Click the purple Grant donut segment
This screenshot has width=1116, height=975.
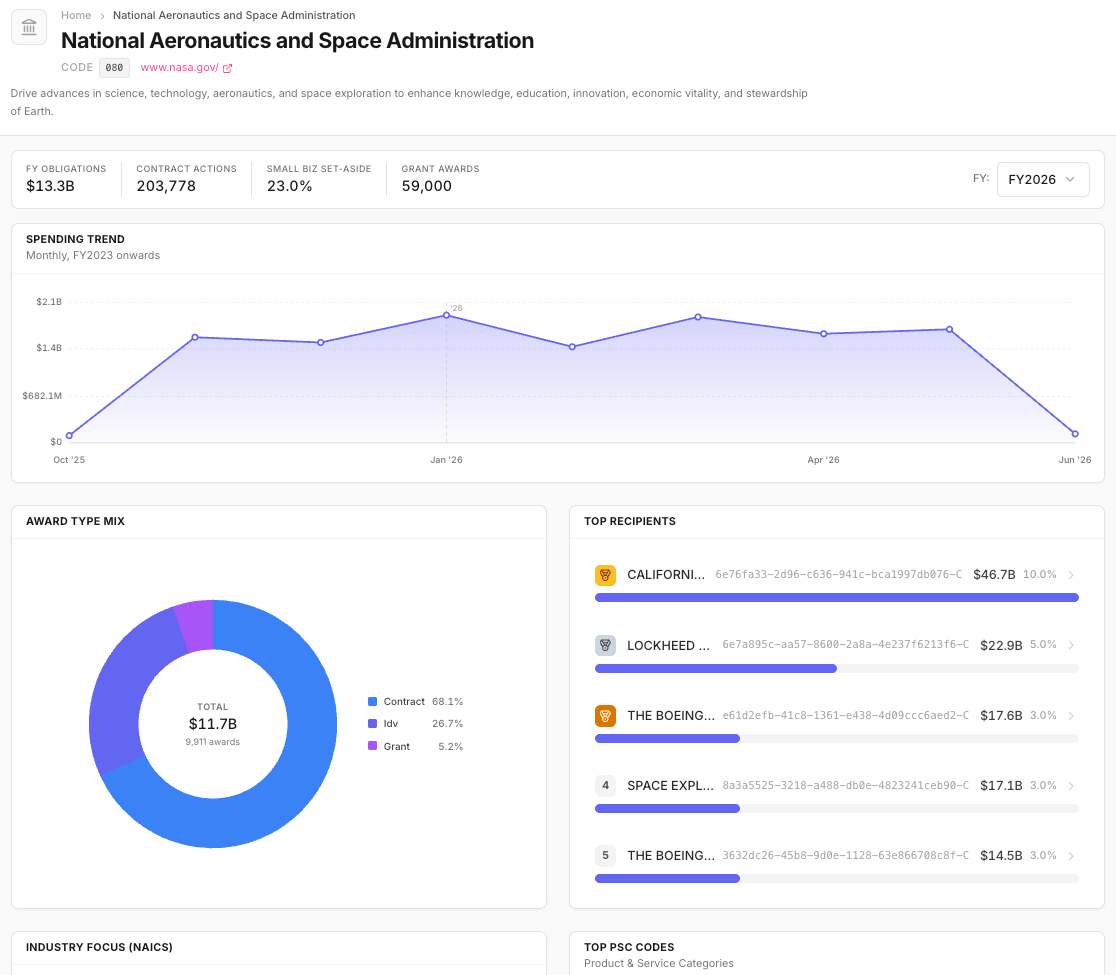(x=197, y=626)
